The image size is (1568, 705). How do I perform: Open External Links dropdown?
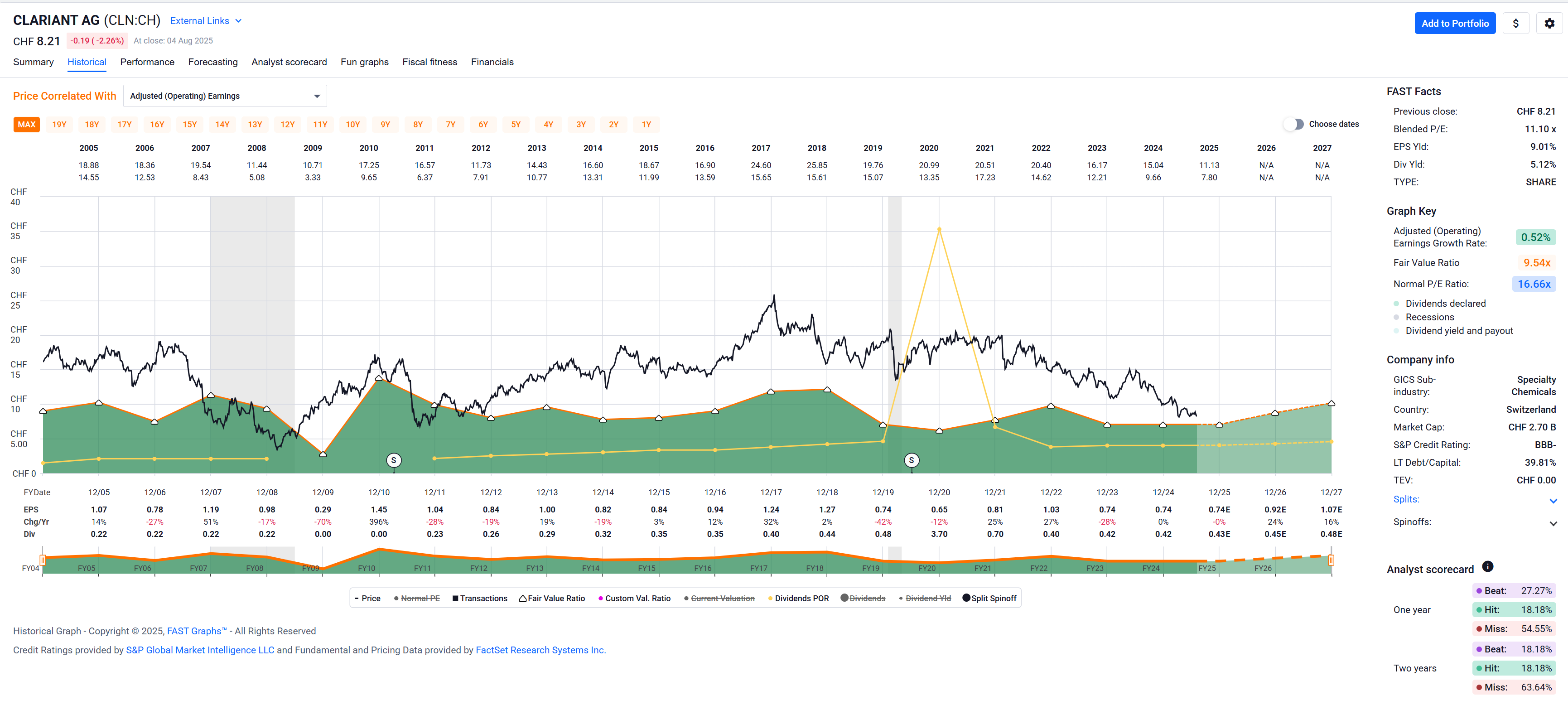click(x=206, y=21)
